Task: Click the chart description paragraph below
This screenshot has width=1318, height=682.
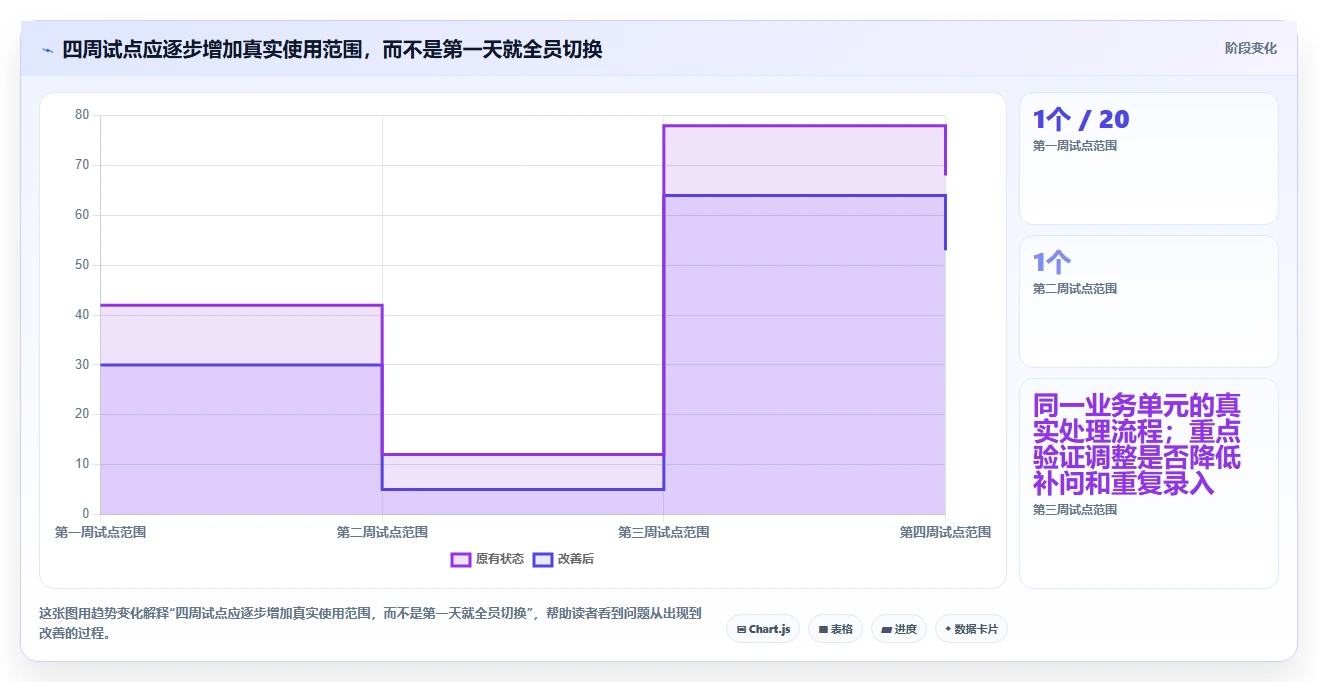Action: pyautogui.click(x=370, y=623)
